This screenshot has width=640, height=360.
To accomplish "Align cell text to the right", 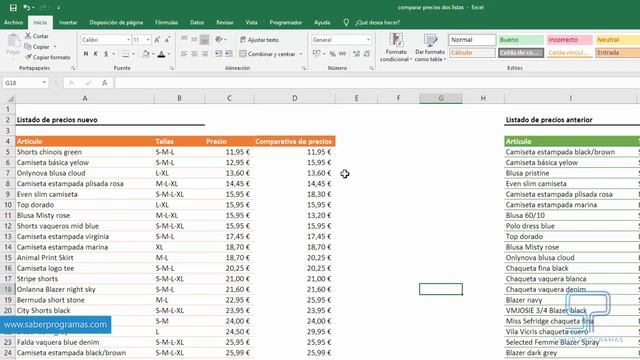I will point(204,54).
